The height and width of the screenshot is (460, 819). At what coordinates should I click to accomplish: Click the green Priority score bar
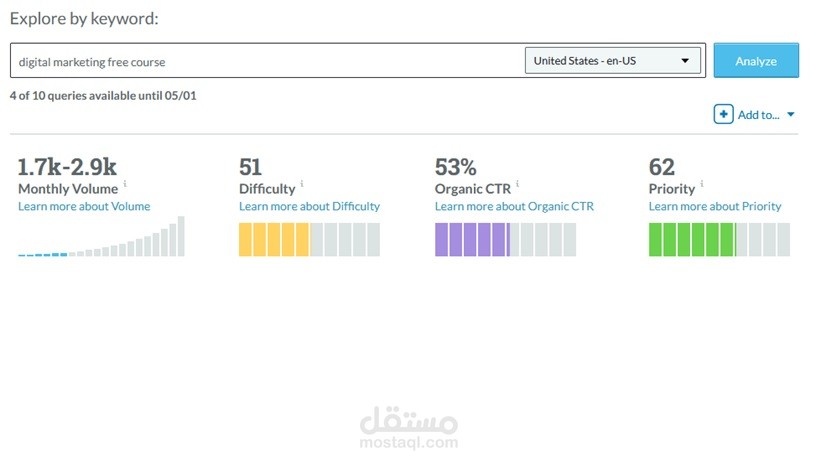click(x=719, y=239)
